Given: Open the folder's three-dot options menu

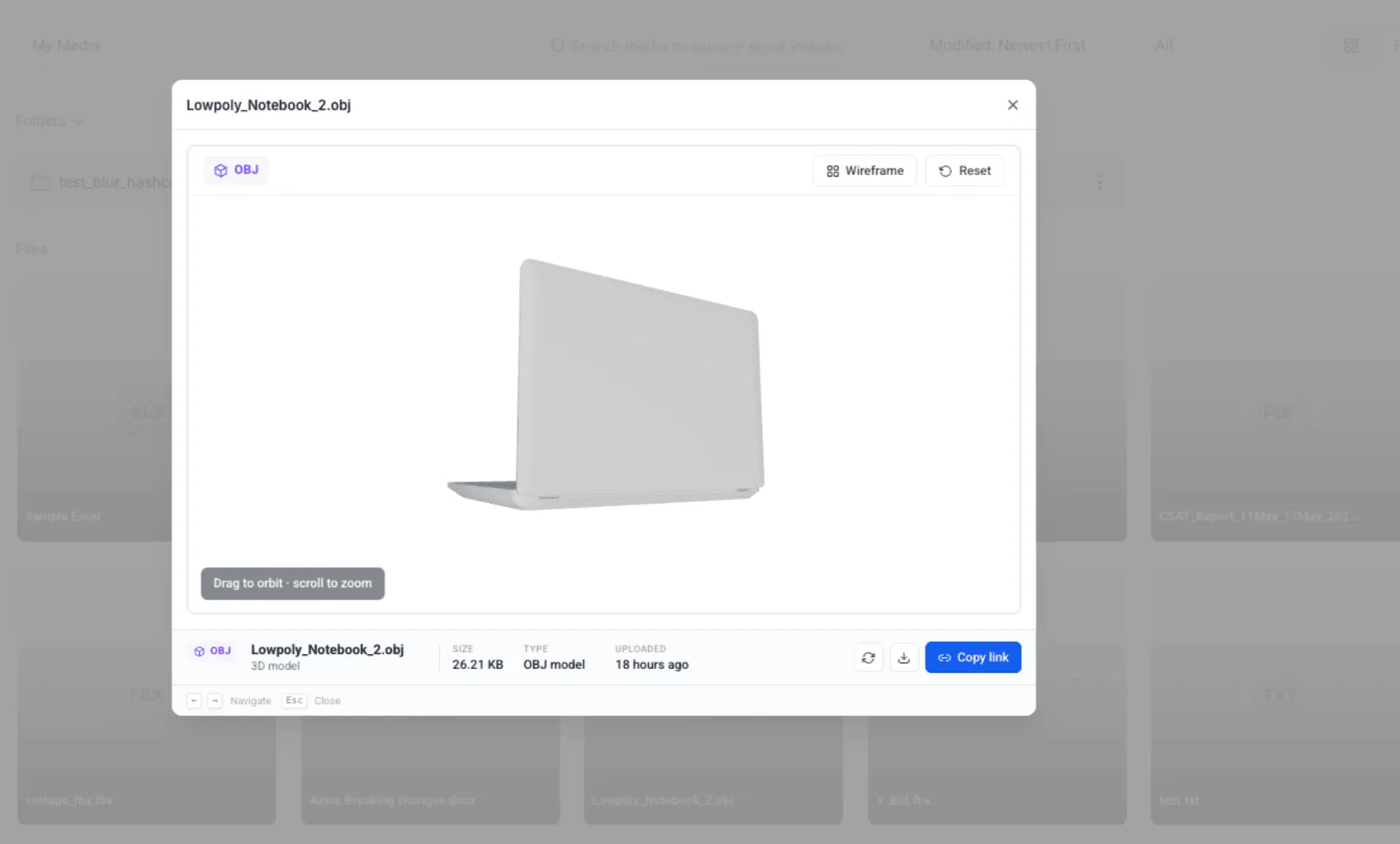Looking at the screenshot, I should pyautogui.click(x=1099, y=182).
